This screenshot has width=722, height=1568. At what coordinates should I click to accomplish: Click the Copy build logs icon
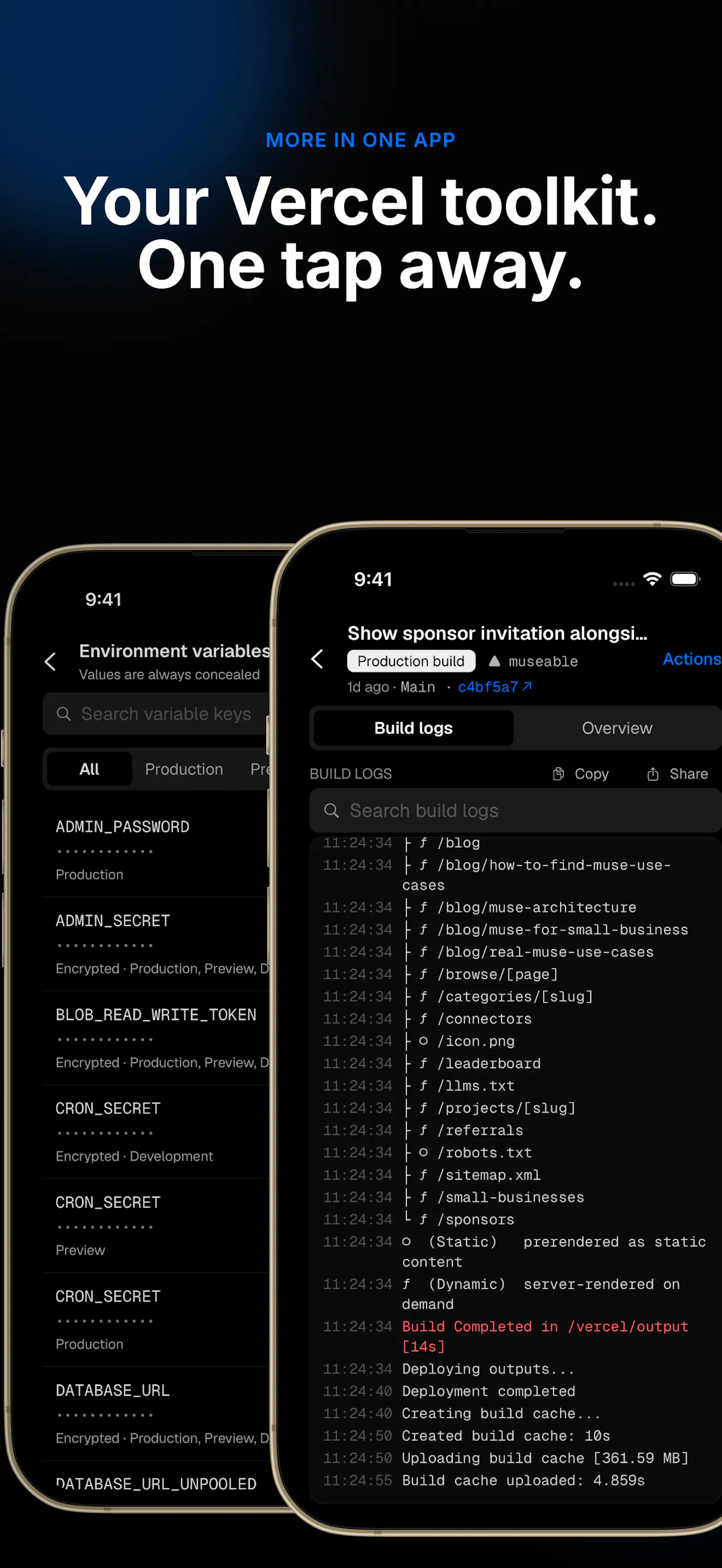coord(558,774)
